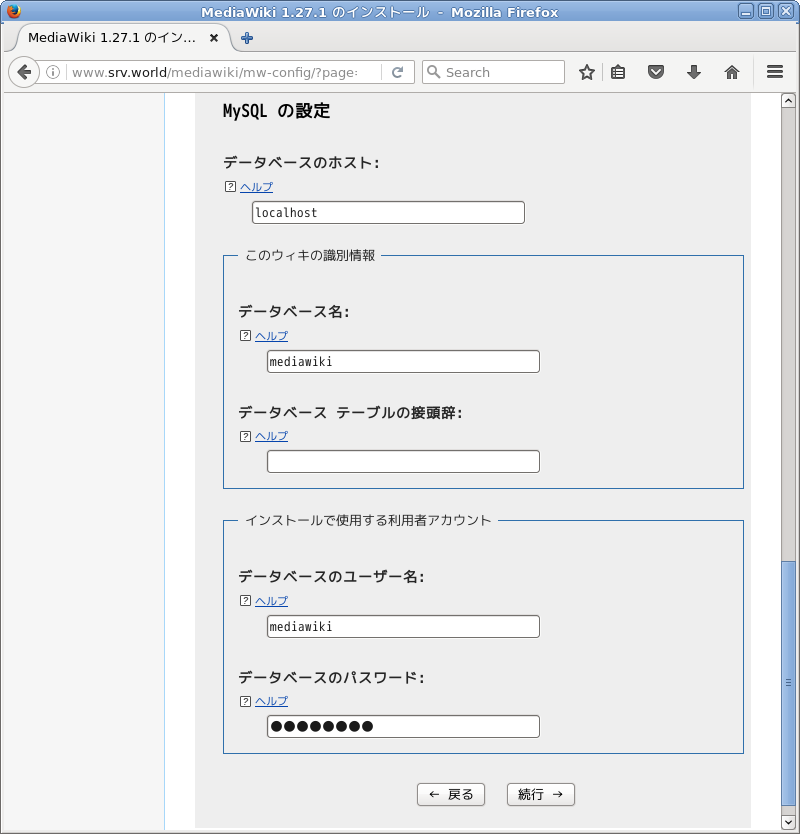The width and height of the screenshot is (800, 834).
Task: Bookmark this page with the star icon
Action: (587, 72)
